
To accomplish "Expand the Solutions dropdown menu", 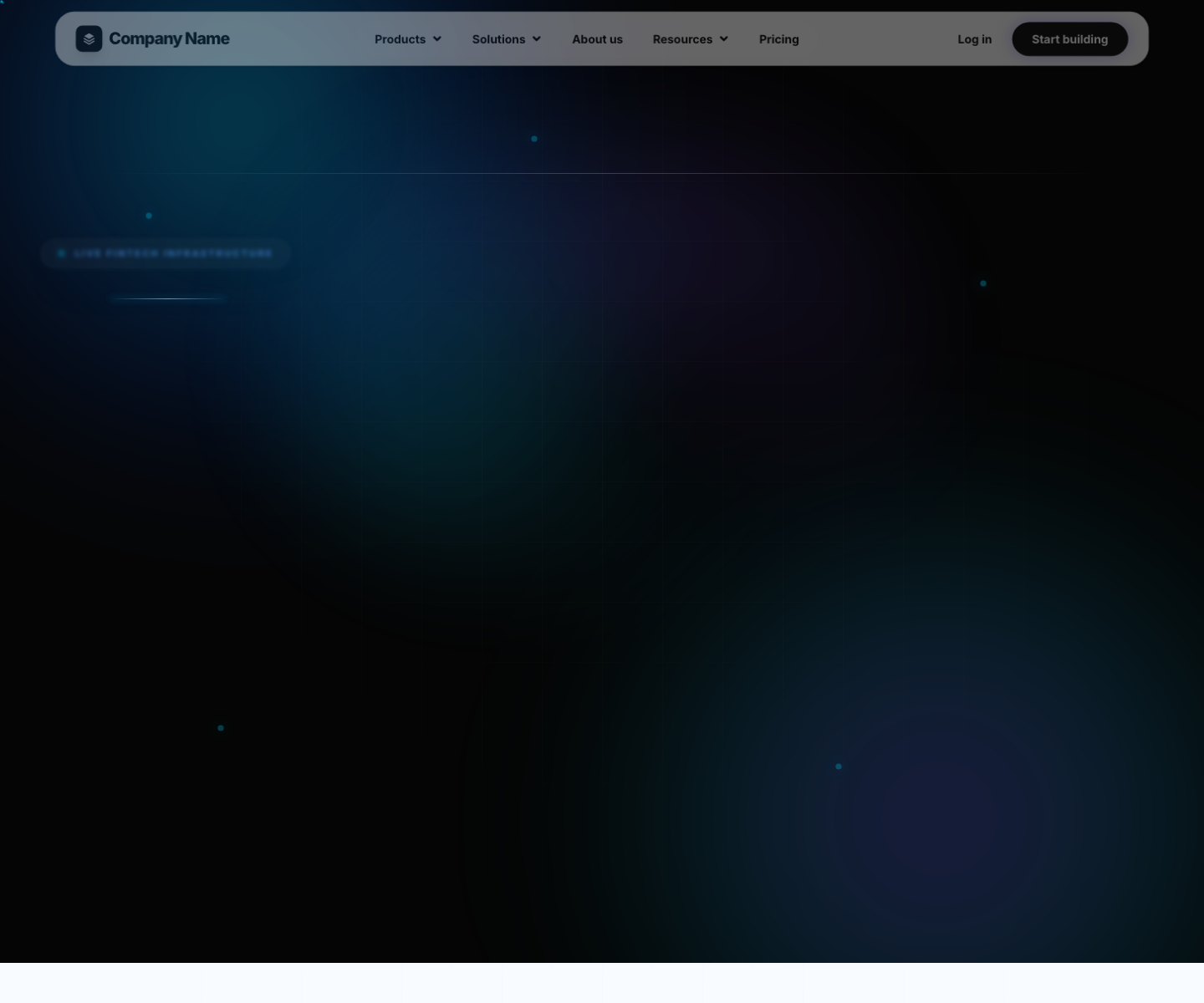I will coord(507,39).
